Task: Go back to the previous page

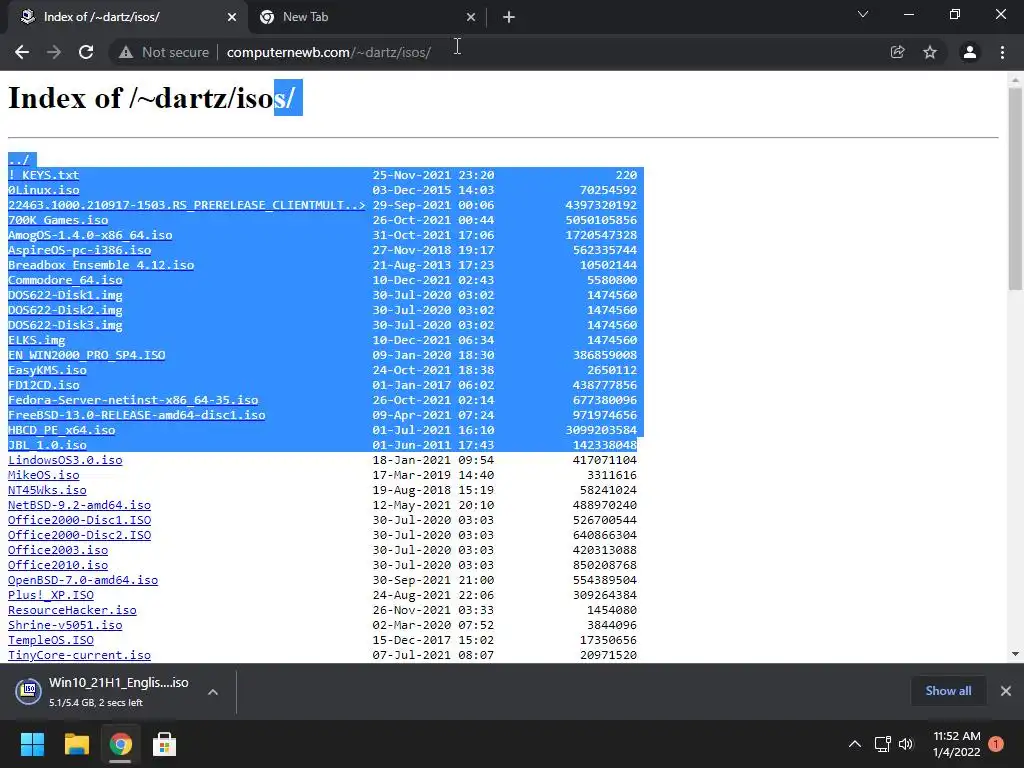Action: 22,52
